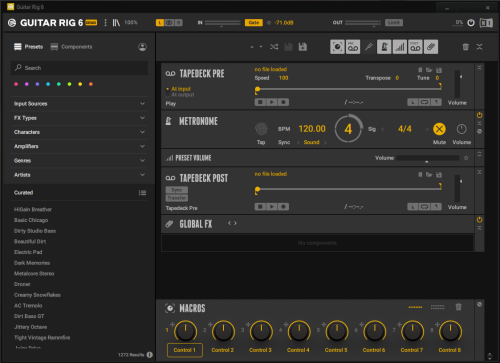Start playback on Tapedeck Post

click(x=272, y=207)
